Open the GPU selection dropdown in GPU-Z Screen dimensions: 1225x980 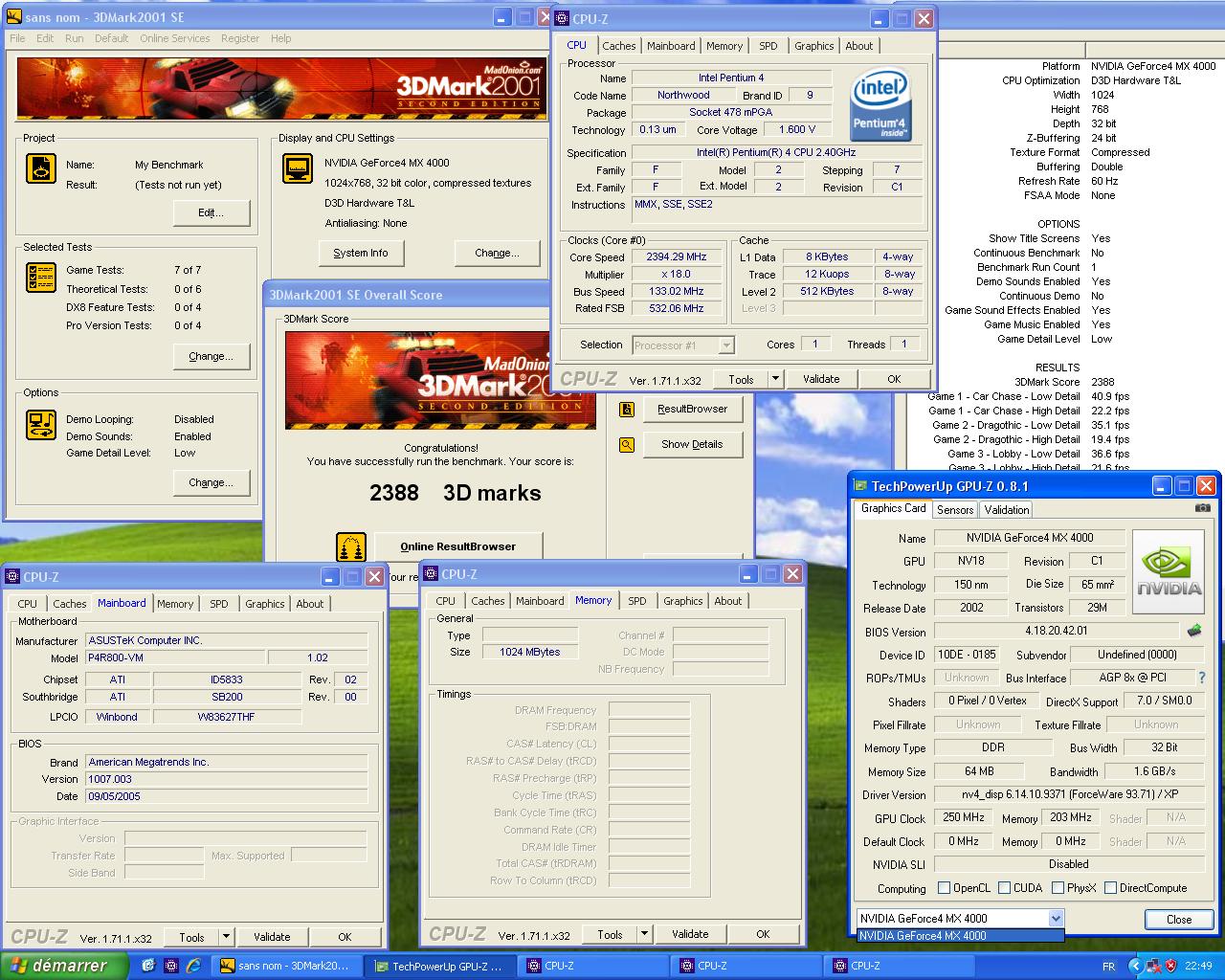(x=1056, y=919)
